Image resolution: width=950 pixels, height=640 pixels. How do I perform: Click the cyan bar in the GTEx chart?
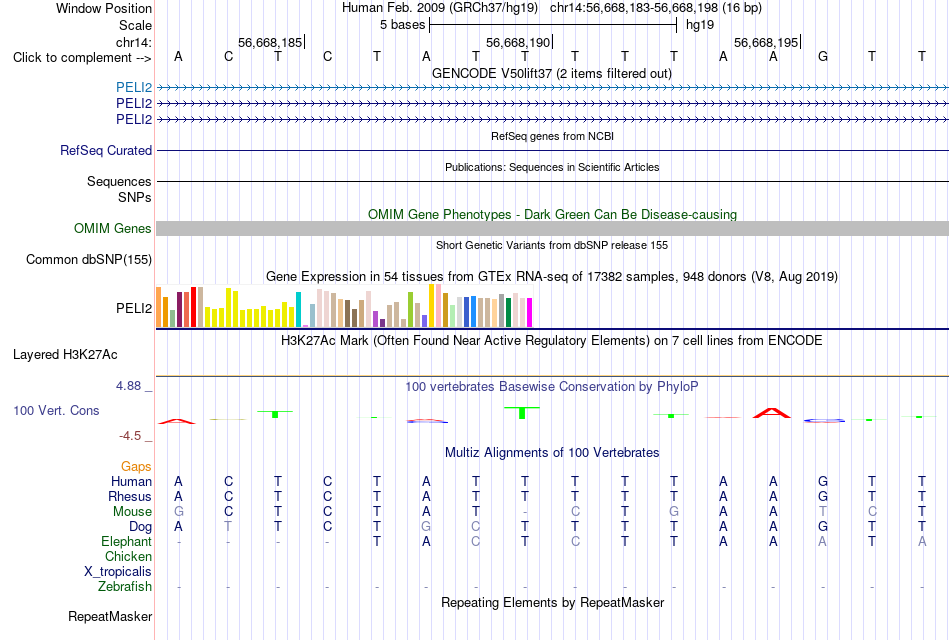click(x=299, y=310)
